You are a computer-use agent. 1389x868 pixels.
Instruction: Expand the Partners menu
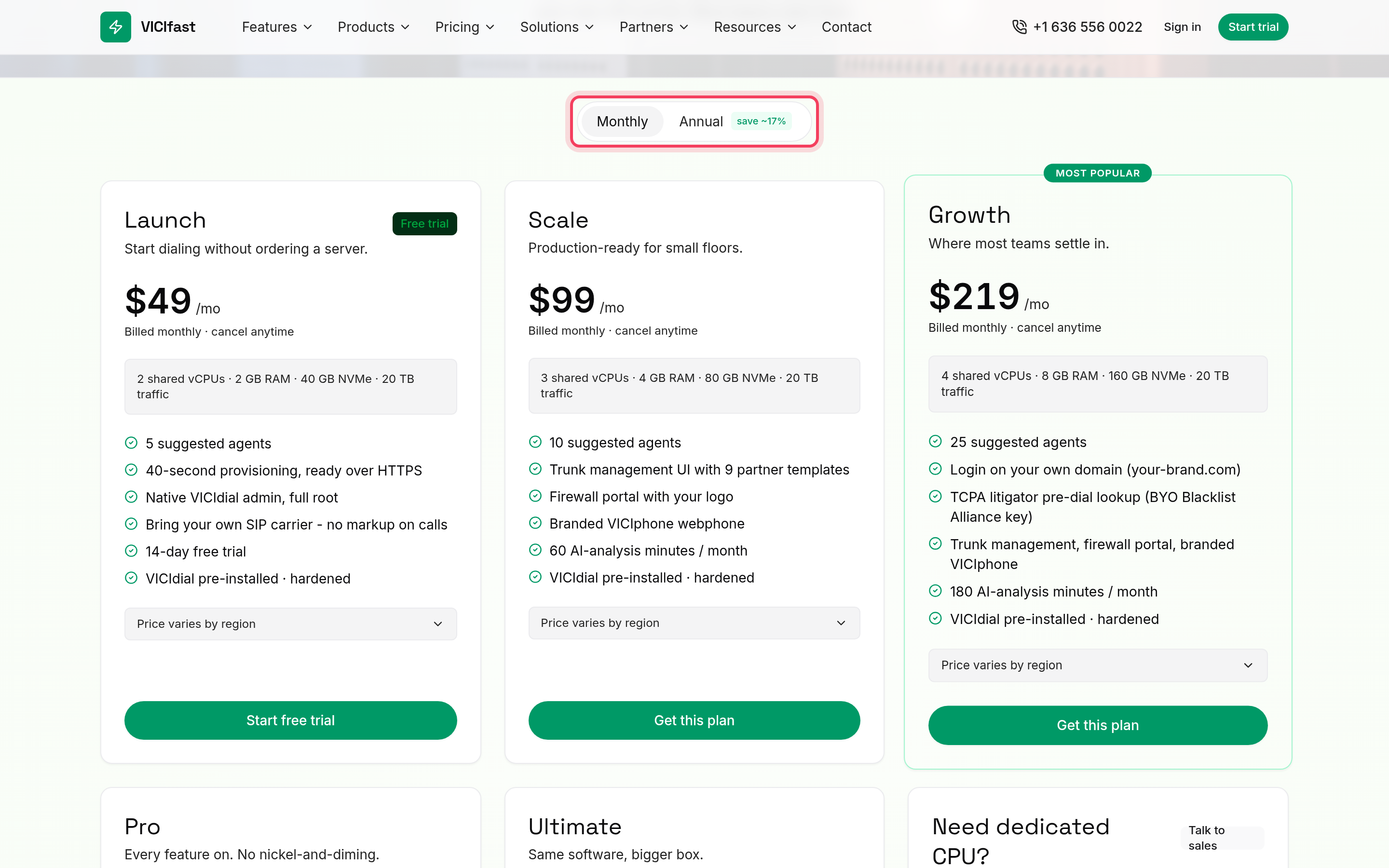tap(654, 27)
